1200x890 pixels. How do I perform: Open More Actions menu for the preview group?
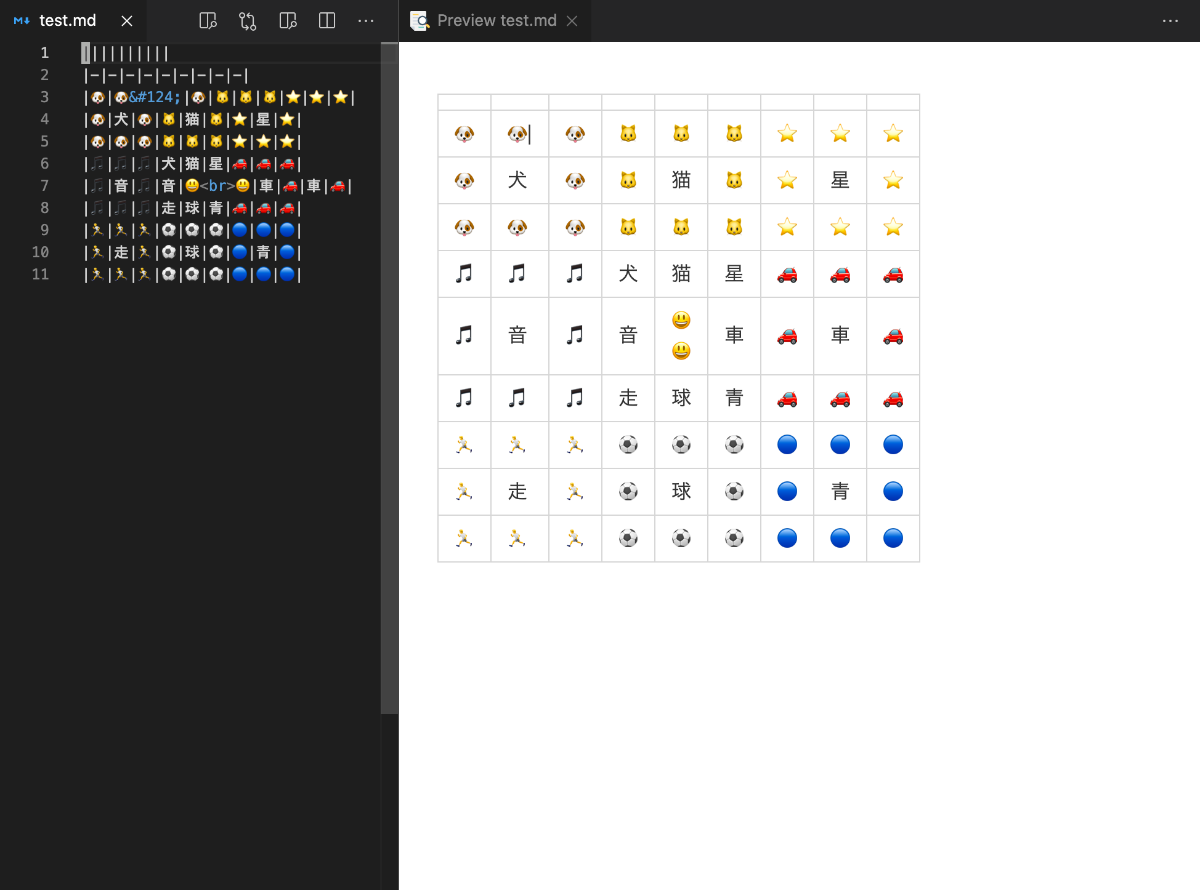[x=1171, y=20]
